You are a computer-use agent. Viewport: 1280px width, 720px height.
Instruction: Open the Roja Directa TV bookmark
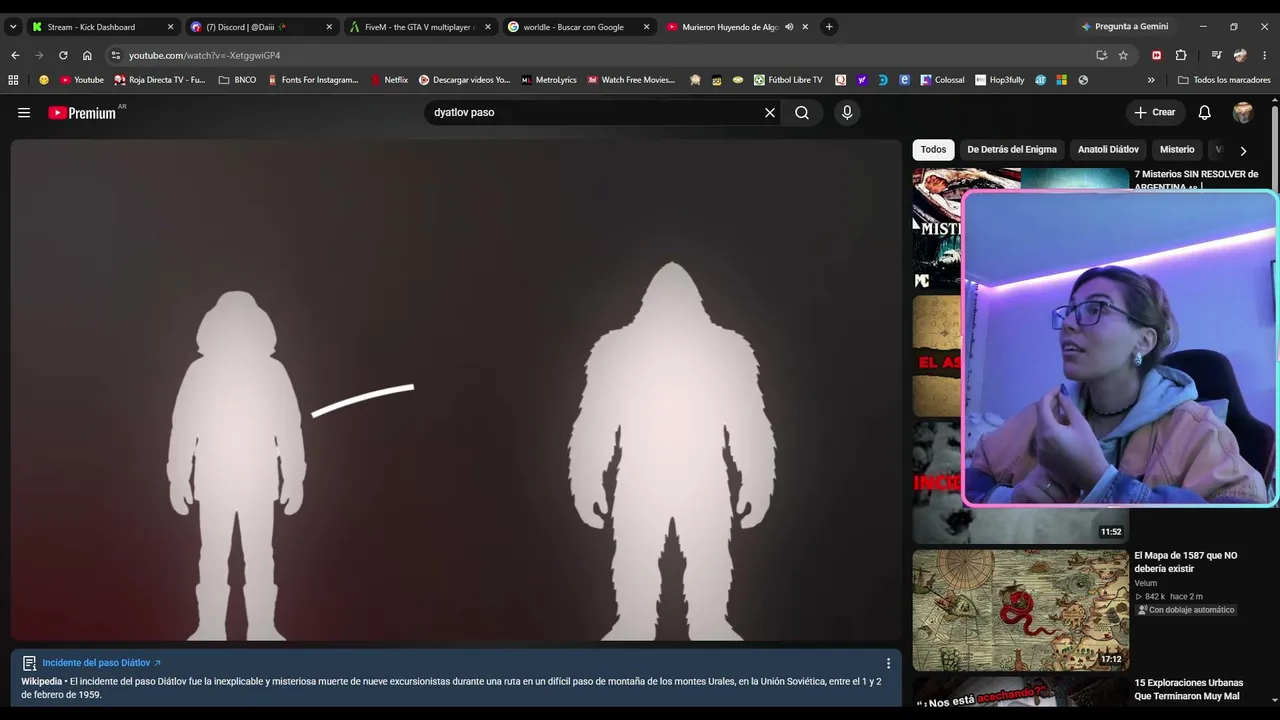(x=160, y=80)
